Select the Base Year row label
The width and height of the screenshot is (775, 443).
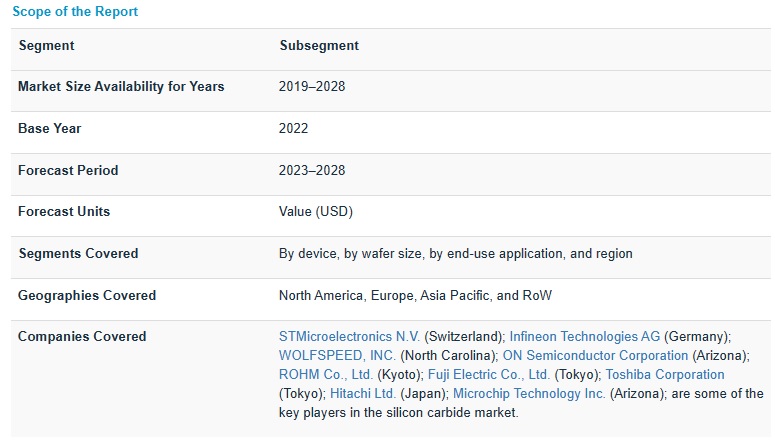click(50, 129)
